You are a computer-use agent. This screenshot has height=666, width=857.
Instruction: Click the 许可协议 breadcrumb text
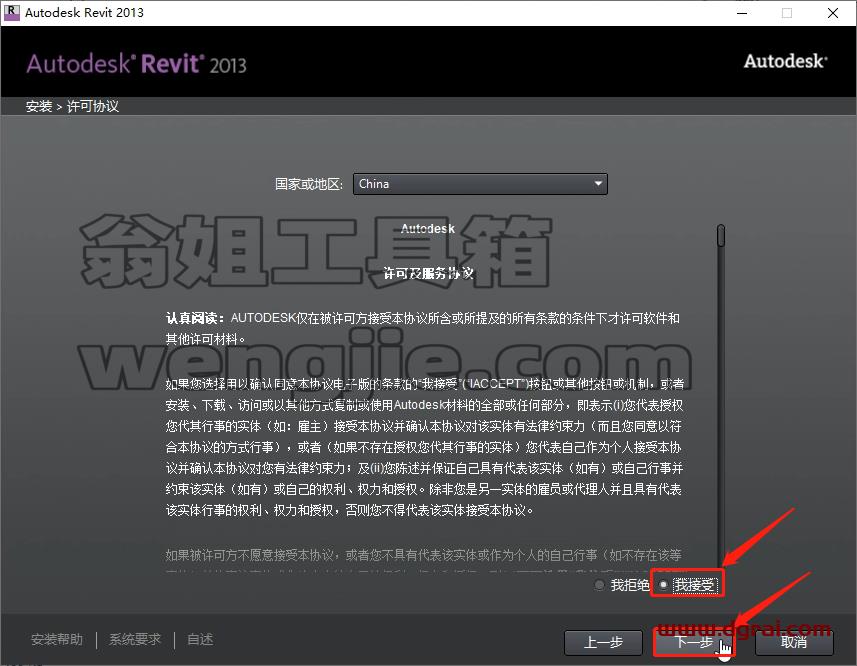(93, 106)
